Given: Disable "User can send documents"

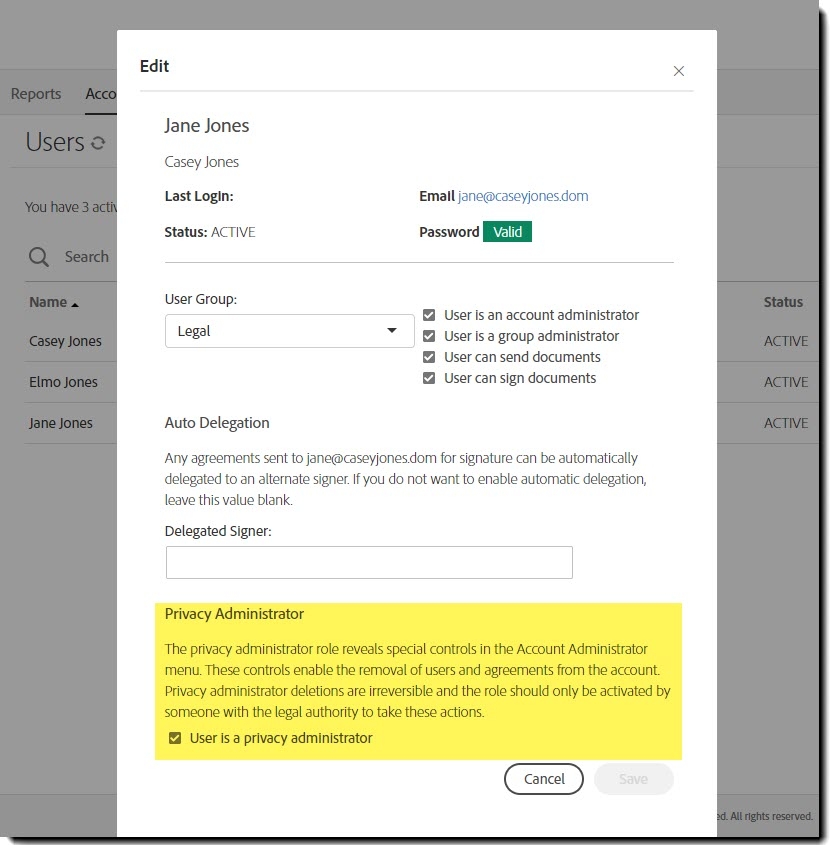Looking at the screenshot, I should coord(429,357).
